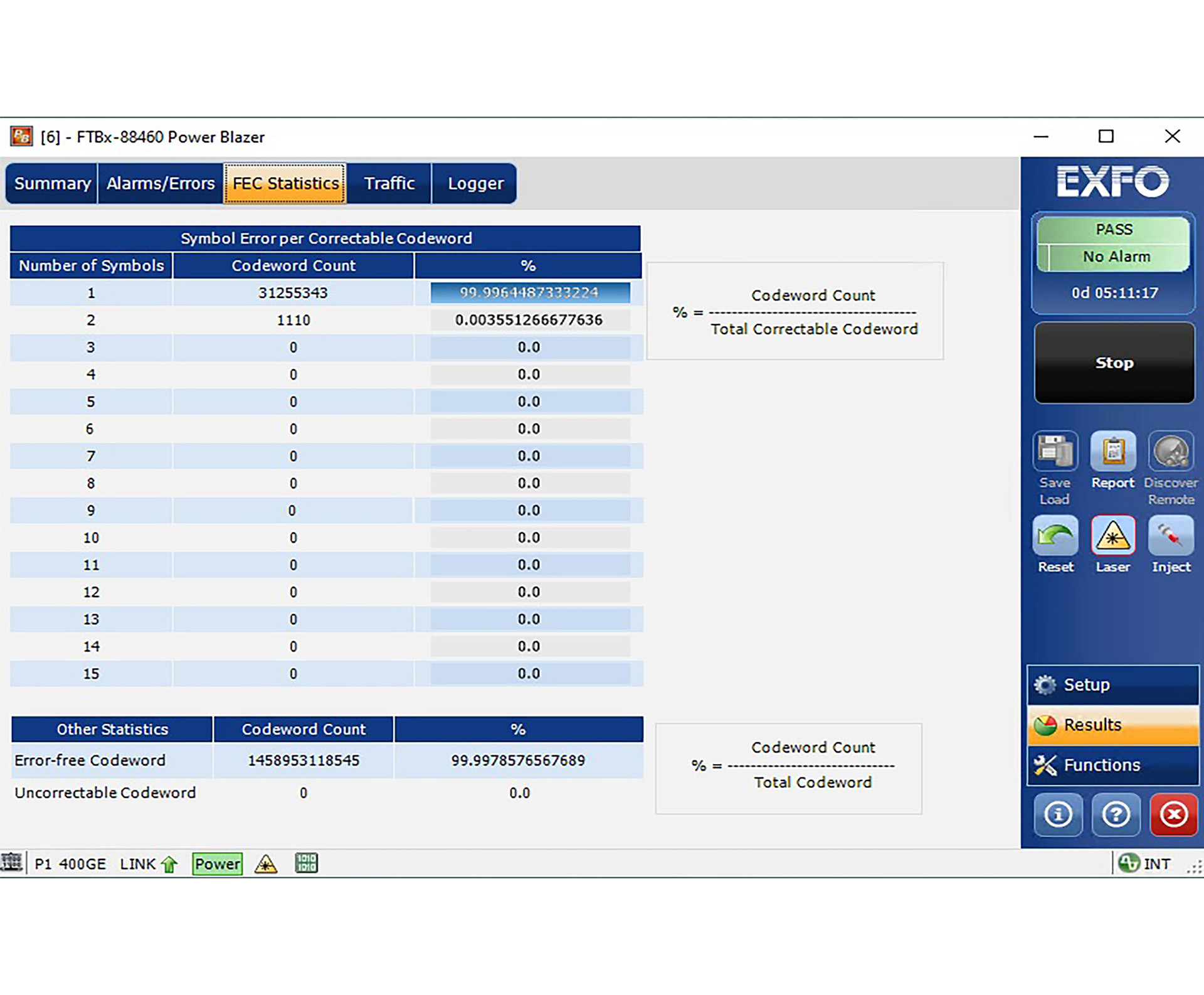
Task: Switch to the Traffic tab
Action: (x=389, y=183)
